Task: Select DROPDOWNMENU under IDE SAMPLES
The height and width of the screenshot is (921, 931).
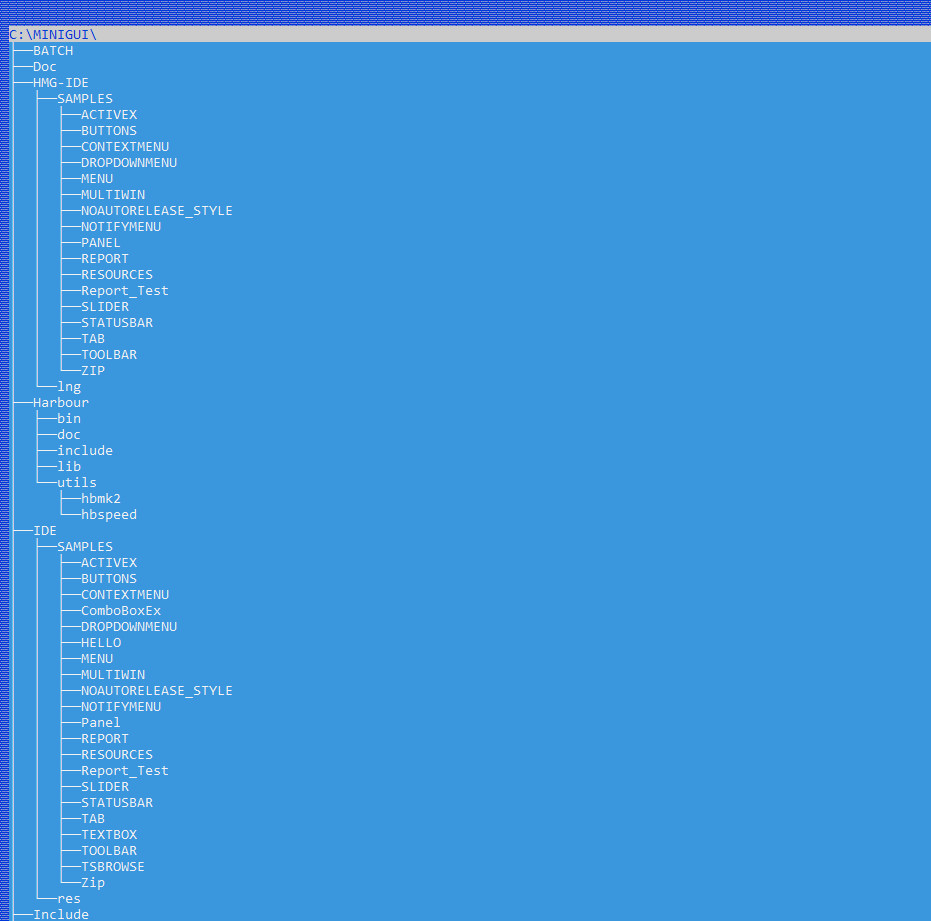Action: point(129,627)
